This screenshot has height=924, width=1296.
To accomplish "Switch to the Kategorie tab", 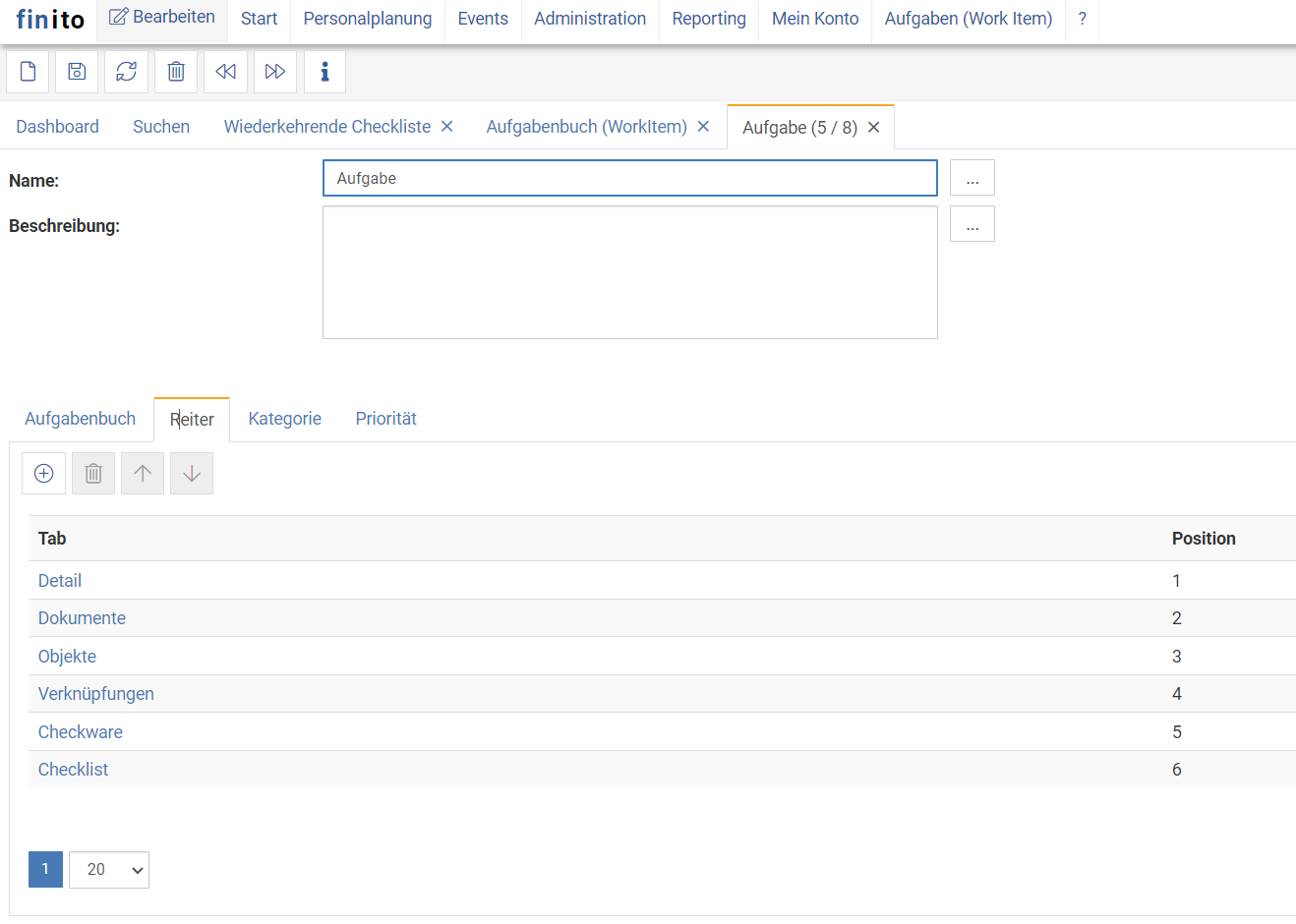I will (284, 419).
